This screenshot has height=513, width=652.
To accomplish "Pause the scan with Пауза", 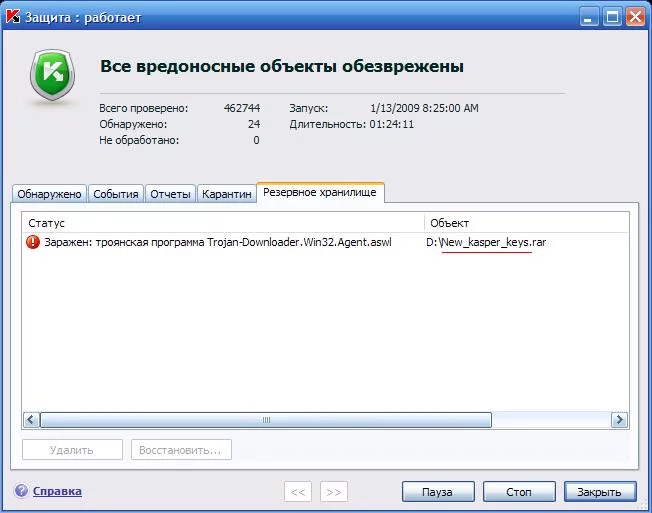I will 438,492.
